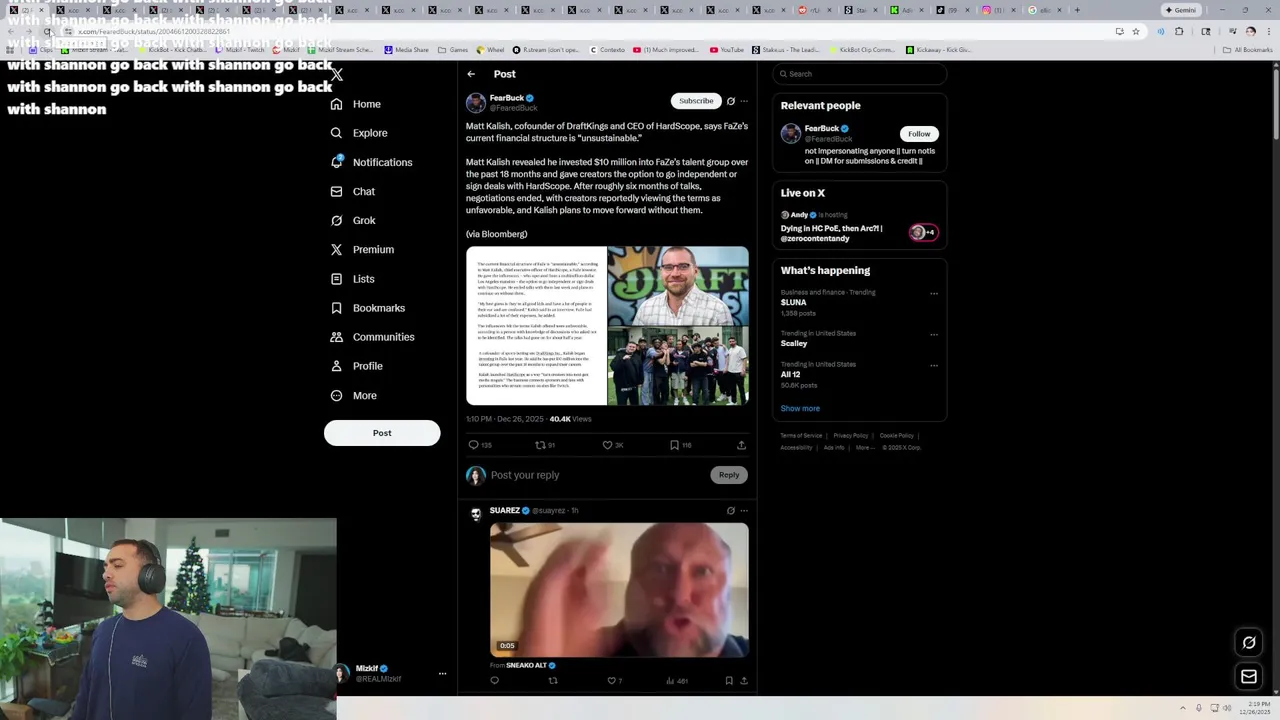Click the grey Reply button

[729, 475]
